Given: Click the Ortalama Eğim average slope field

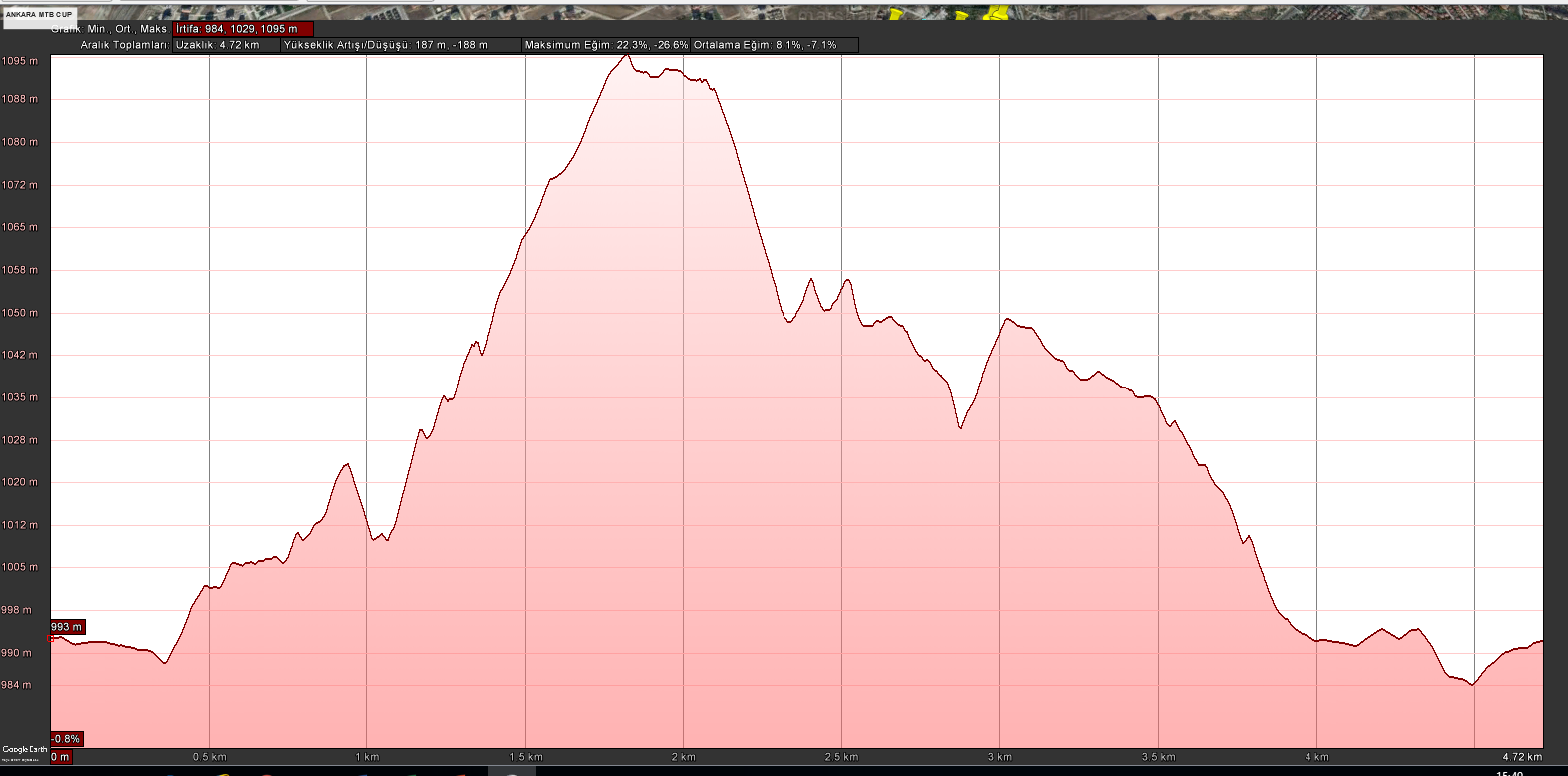Looking at the screenshot, I should point(766,45).
